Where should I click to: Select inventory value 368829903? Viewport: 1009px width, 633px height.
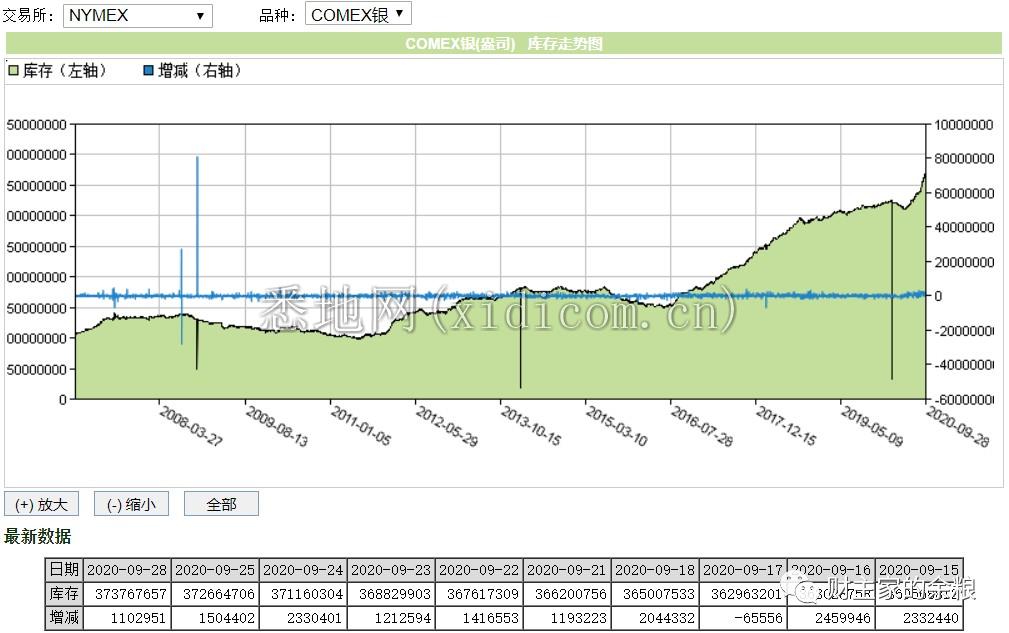point(394,594)
